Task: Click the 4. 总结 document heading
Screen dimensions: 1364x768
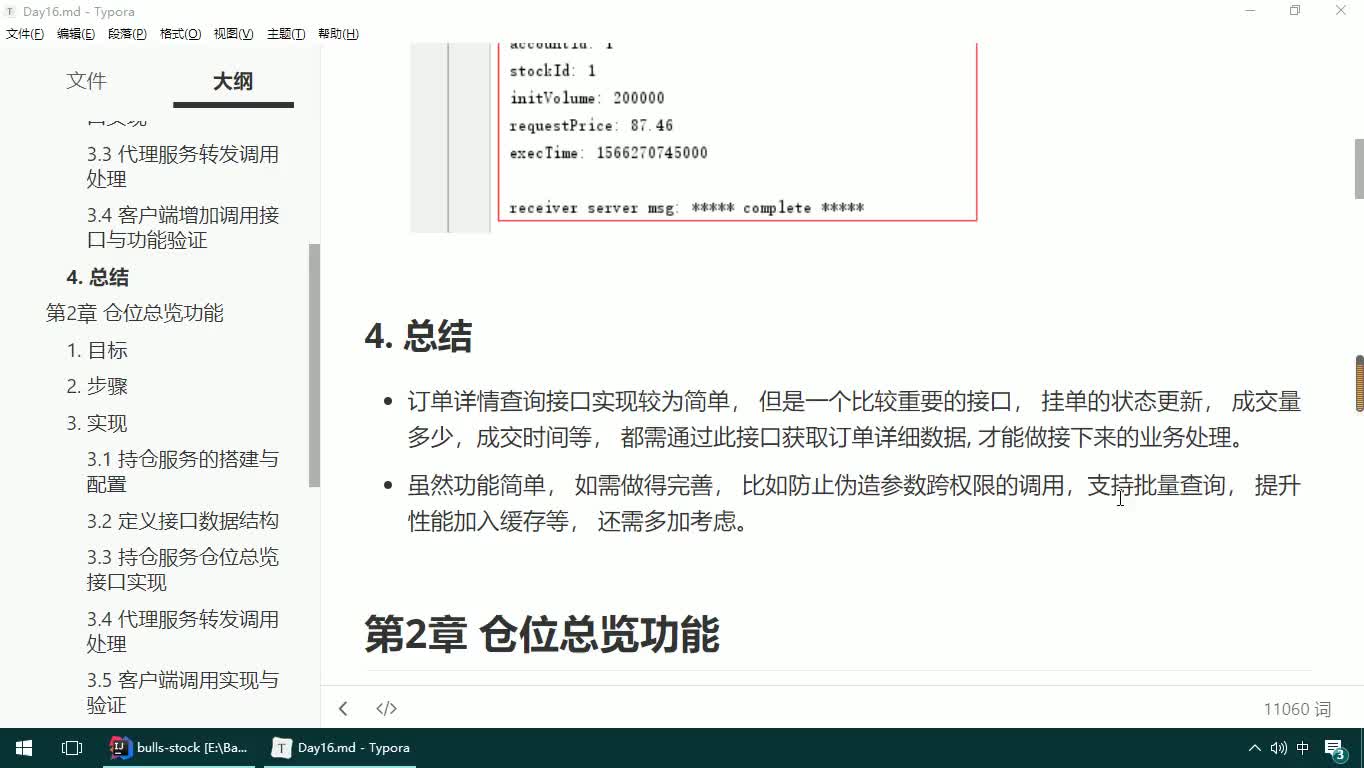Action: click(418, 336)
